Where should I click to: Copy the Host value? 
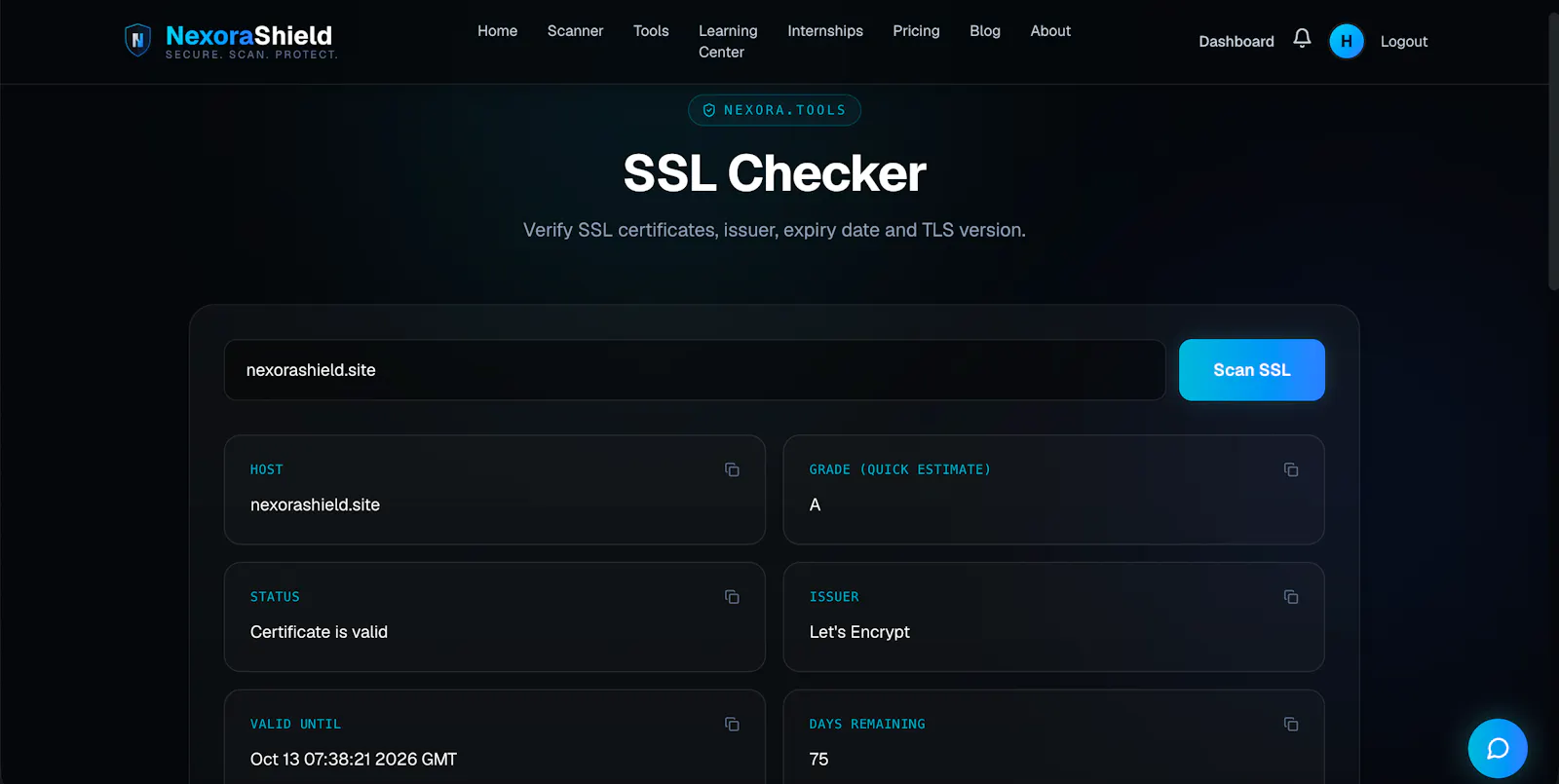(732, 469)
